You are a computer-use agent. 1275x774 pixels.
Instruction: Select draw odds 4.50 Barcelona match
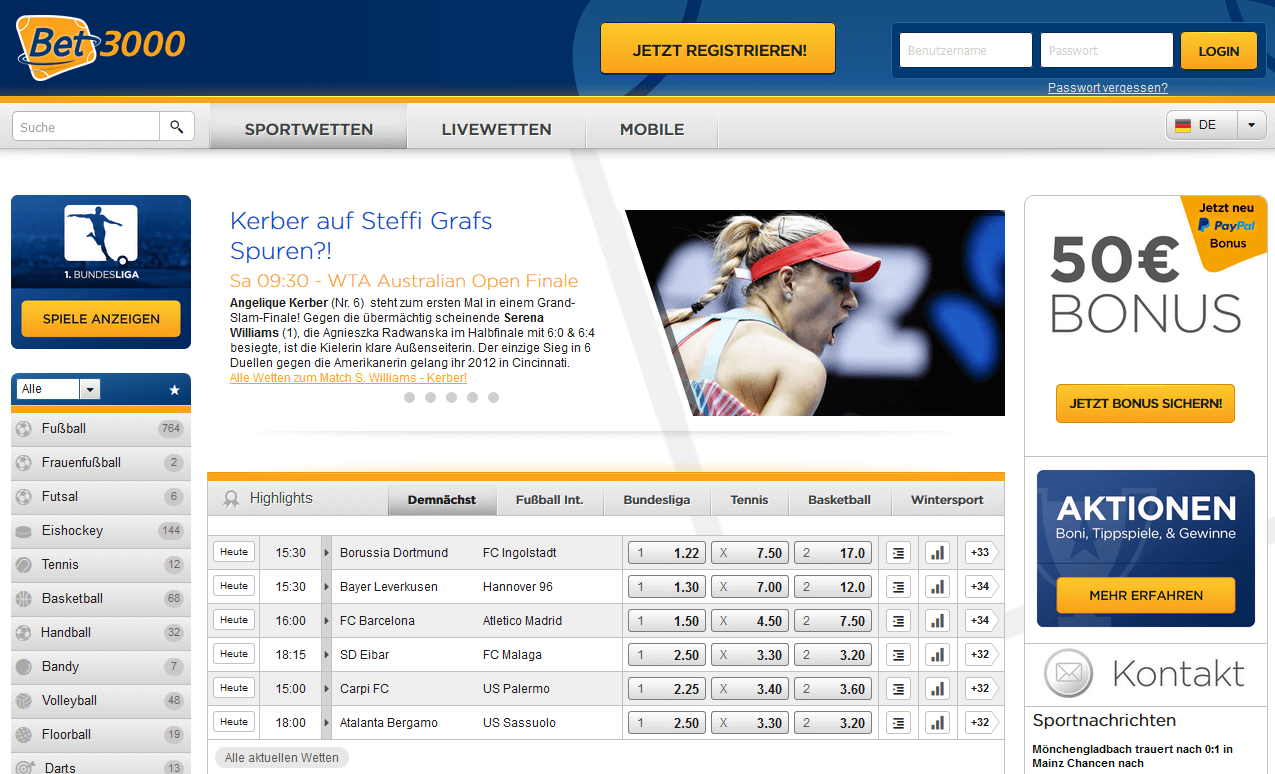750,620
